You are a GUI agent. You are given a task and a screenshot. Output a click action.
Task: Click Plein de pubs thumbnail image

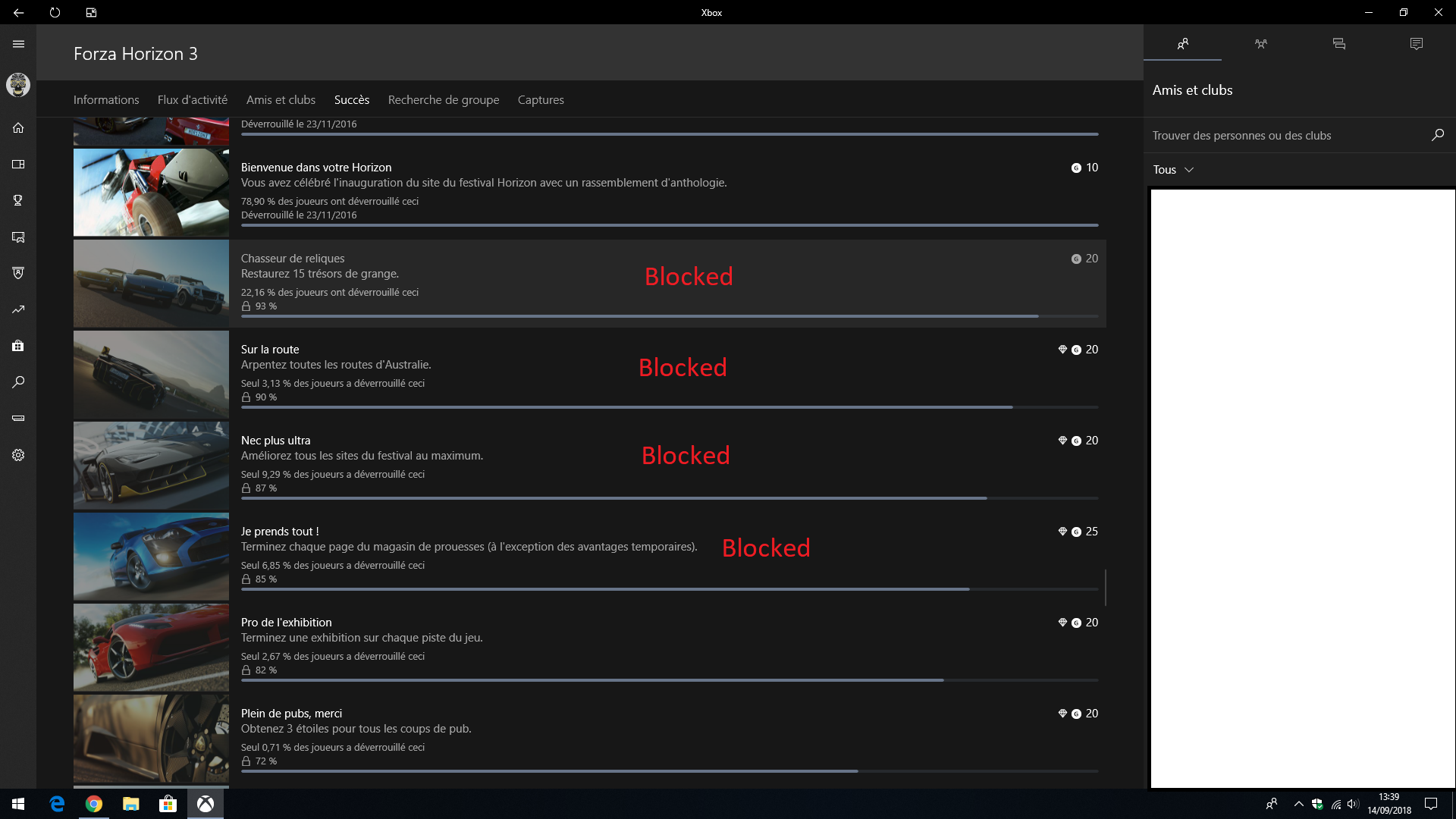coord(151,739)
